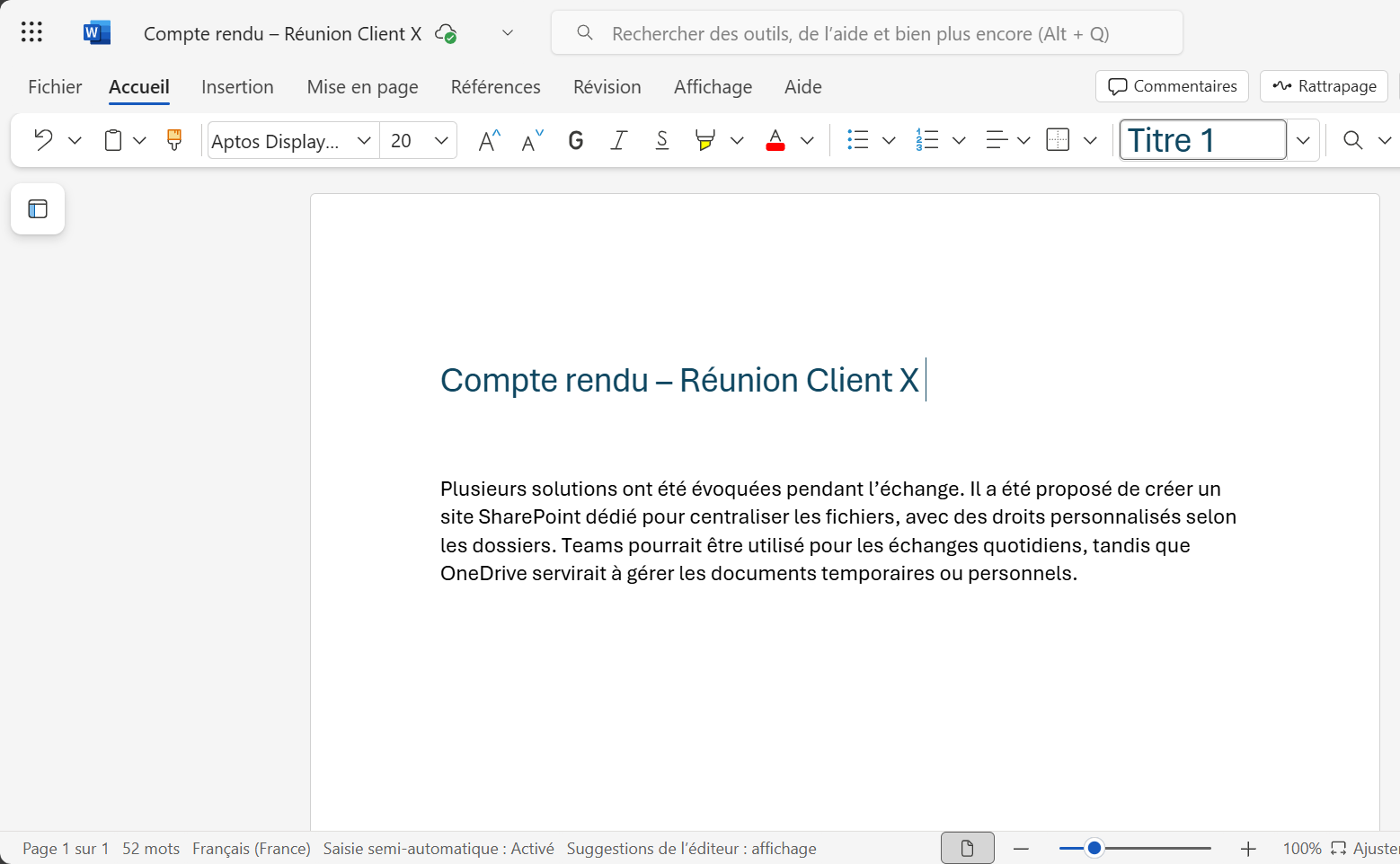Expand the font size dropdown
This screenshot has width=1400, height=864.
pos(441,140)
